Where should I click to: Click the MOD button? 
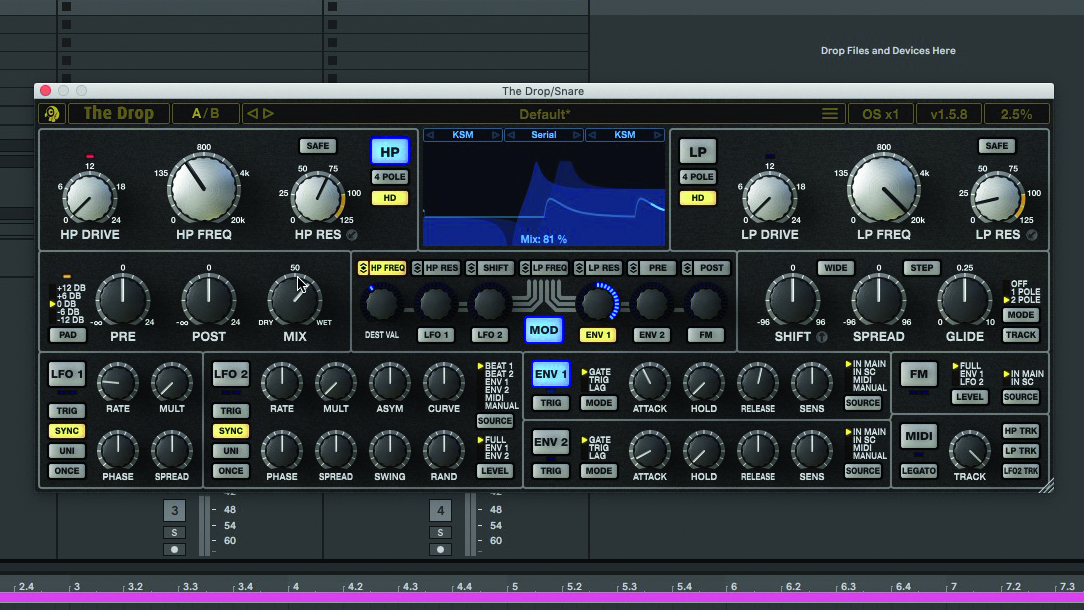pyautogui.click(x=543, y=331)
